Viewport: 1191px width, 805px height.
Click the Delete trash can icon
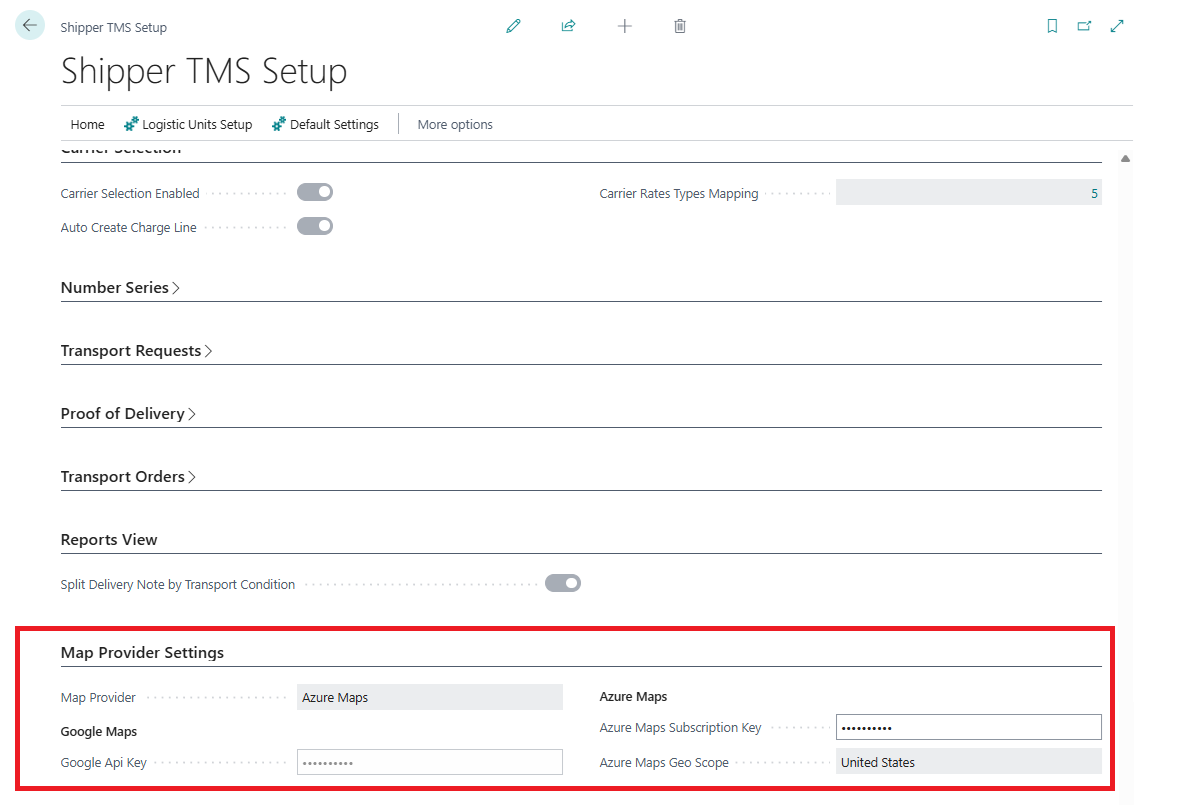[679, 26]
